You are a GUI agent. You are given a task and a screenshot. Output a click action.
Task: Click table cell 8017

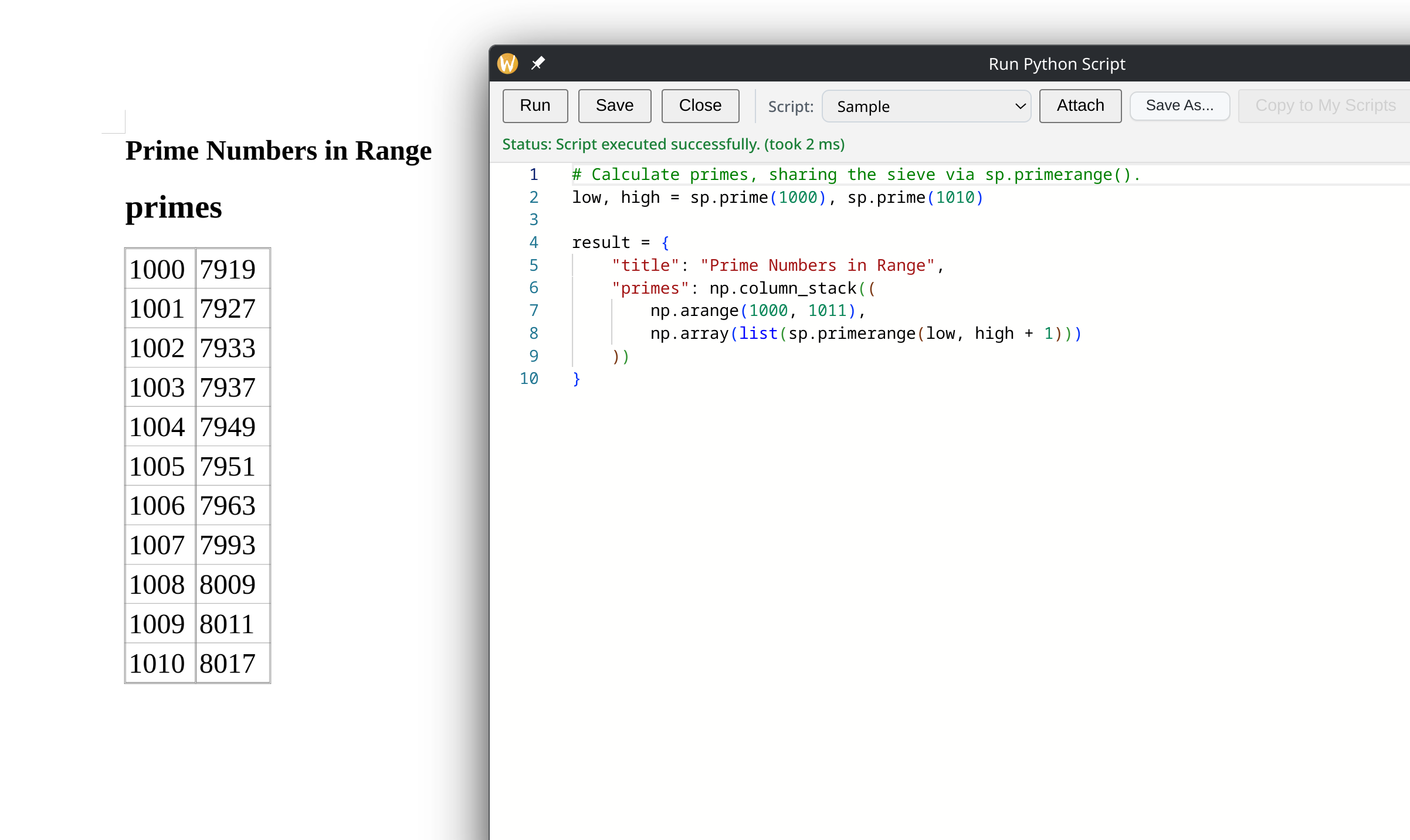pyautogui.click(x=233, y=664)
